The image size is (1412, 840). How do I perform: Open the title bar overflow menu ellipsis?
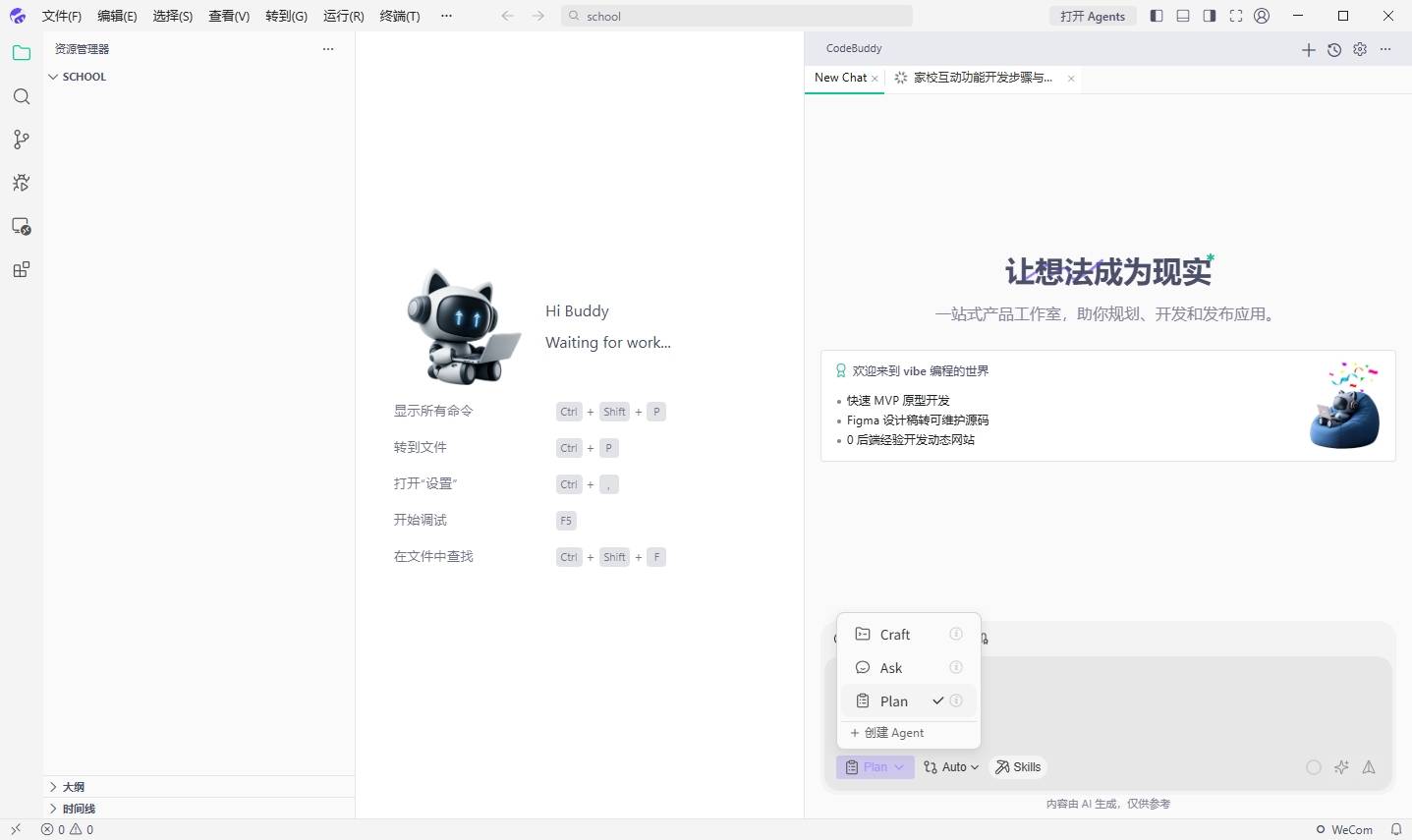coord(447,16)
